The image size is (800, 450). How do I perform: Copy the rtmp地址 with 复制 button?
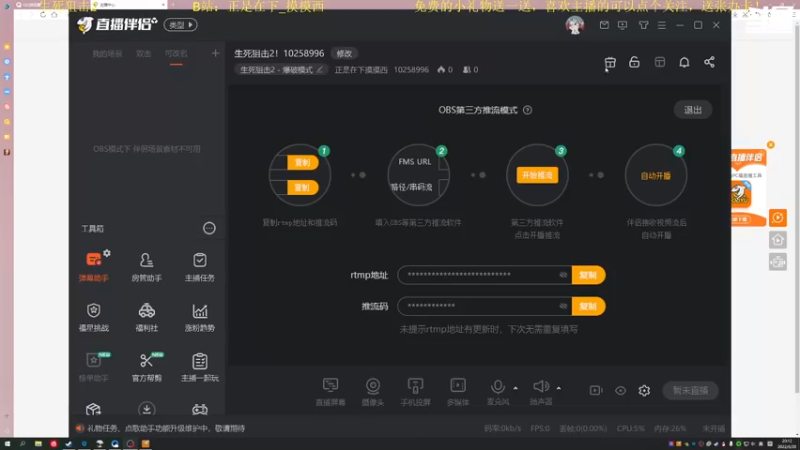pos(588,275)
